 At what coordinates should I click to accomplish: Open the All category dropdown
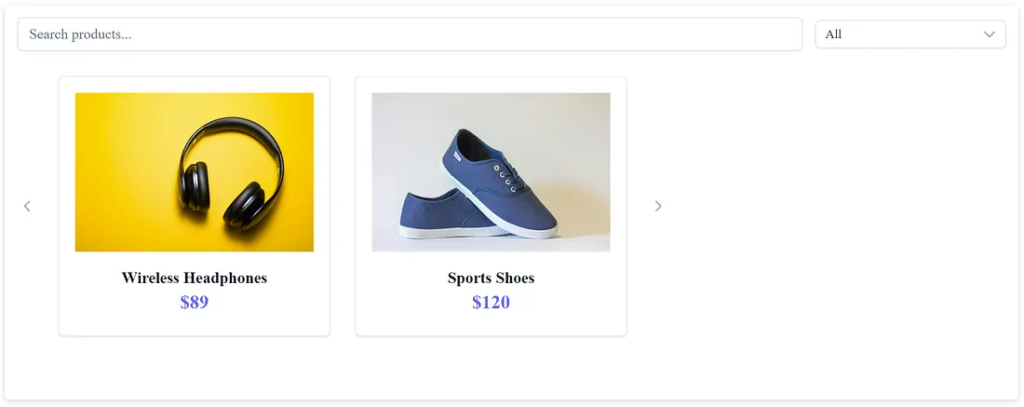909,34
